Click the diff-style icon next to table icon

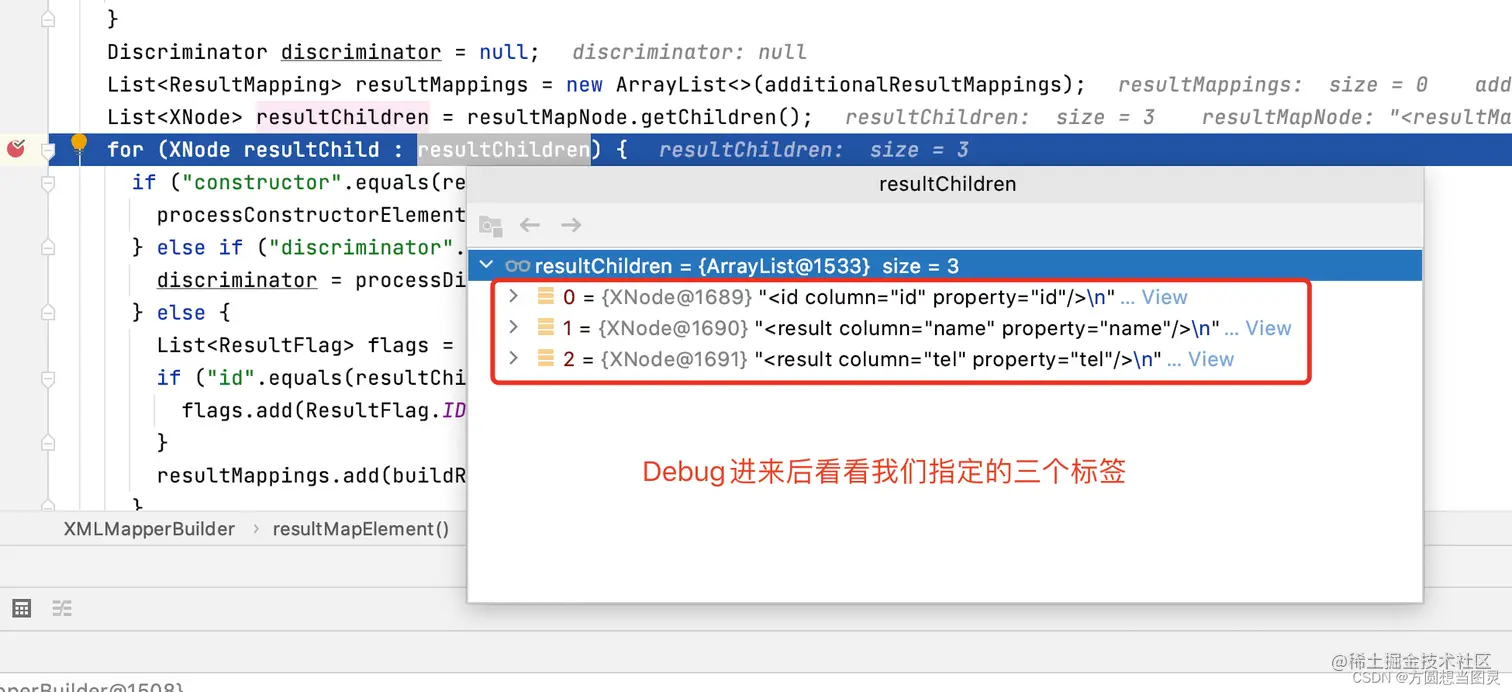62,608
